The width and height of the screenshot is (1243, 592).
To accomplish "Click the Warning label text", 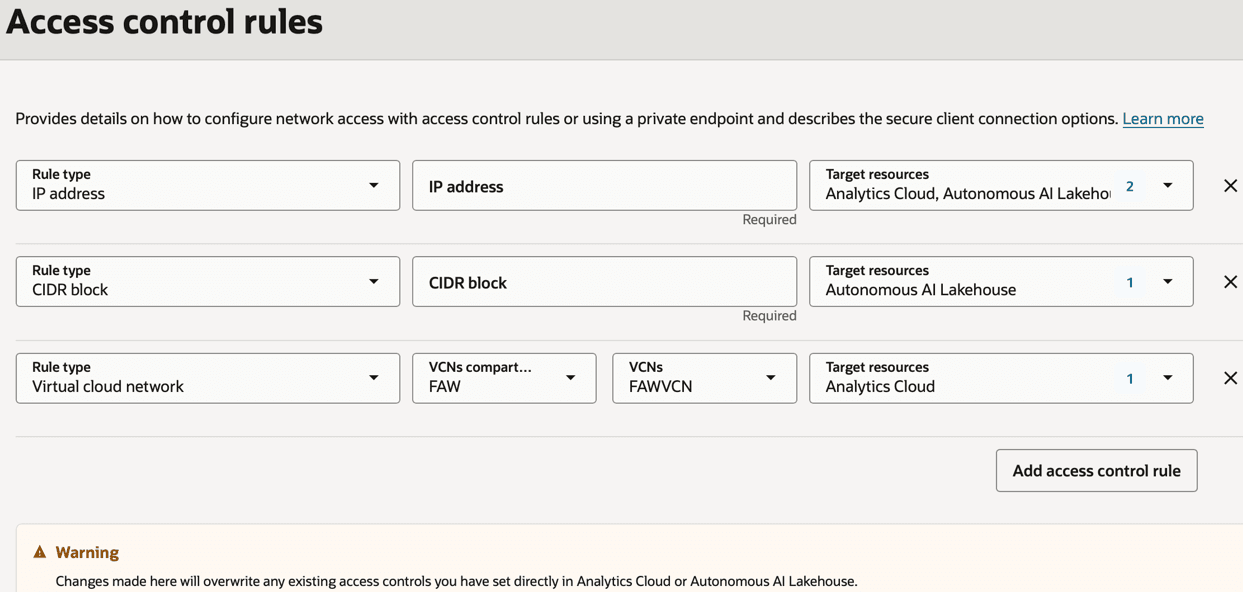I will click(x=87, y=552).
